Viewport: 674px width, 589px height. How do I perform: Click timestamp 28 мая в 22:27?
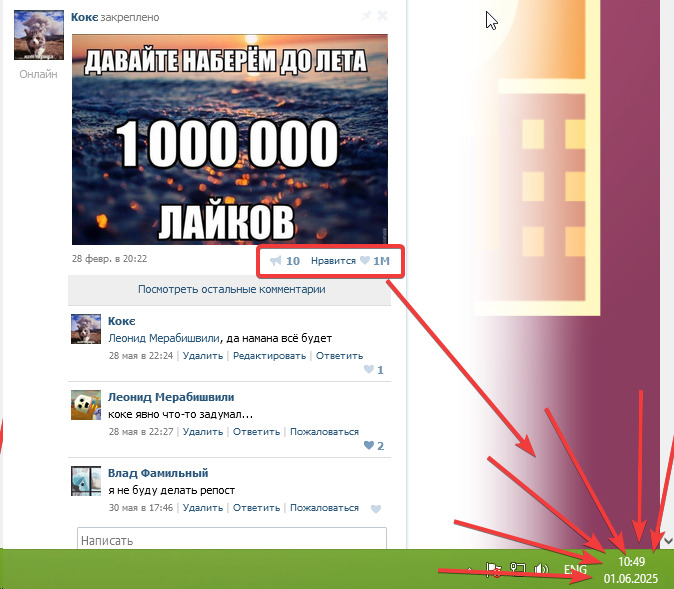pos(141,432)
